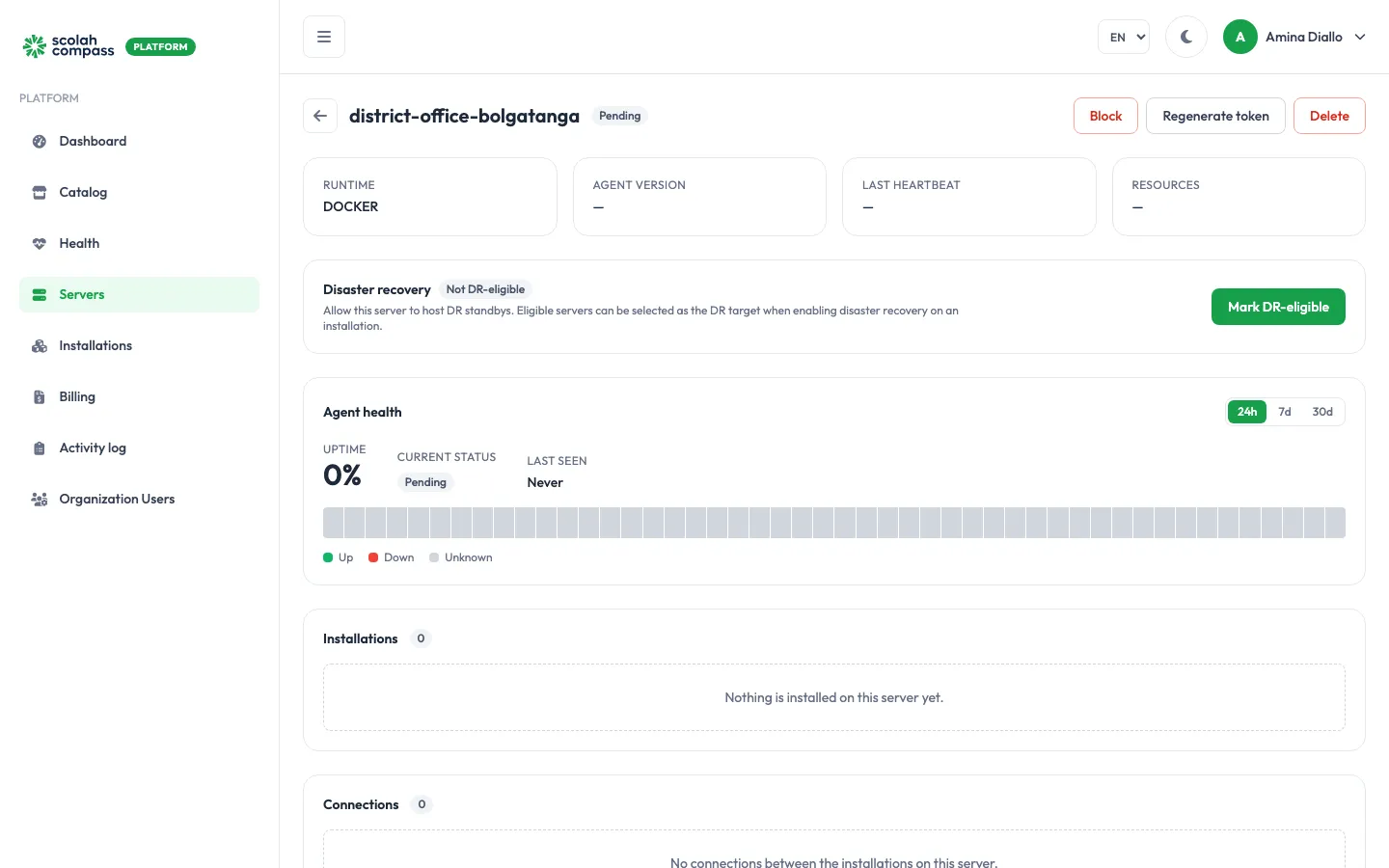Click the Servers stack icon
Image resolution: width=1389 pixels, height=868 pixels.
click(40, 294)
